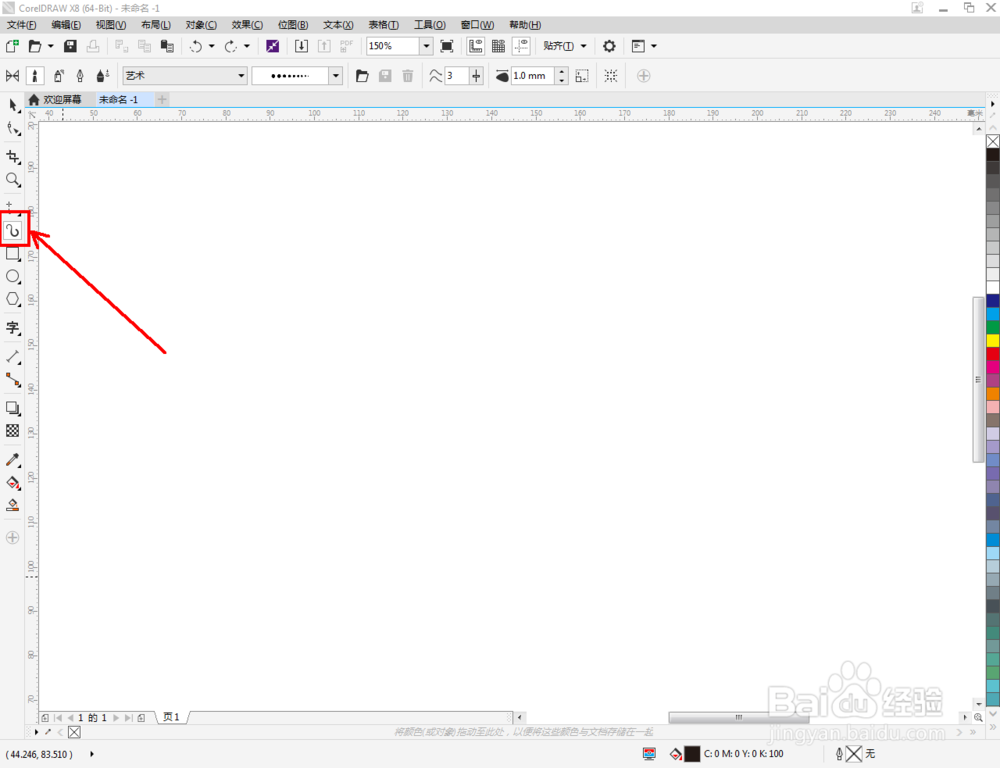Open the 编辑(E) menu
The image size is (1000, 768).
pos(66,25)
